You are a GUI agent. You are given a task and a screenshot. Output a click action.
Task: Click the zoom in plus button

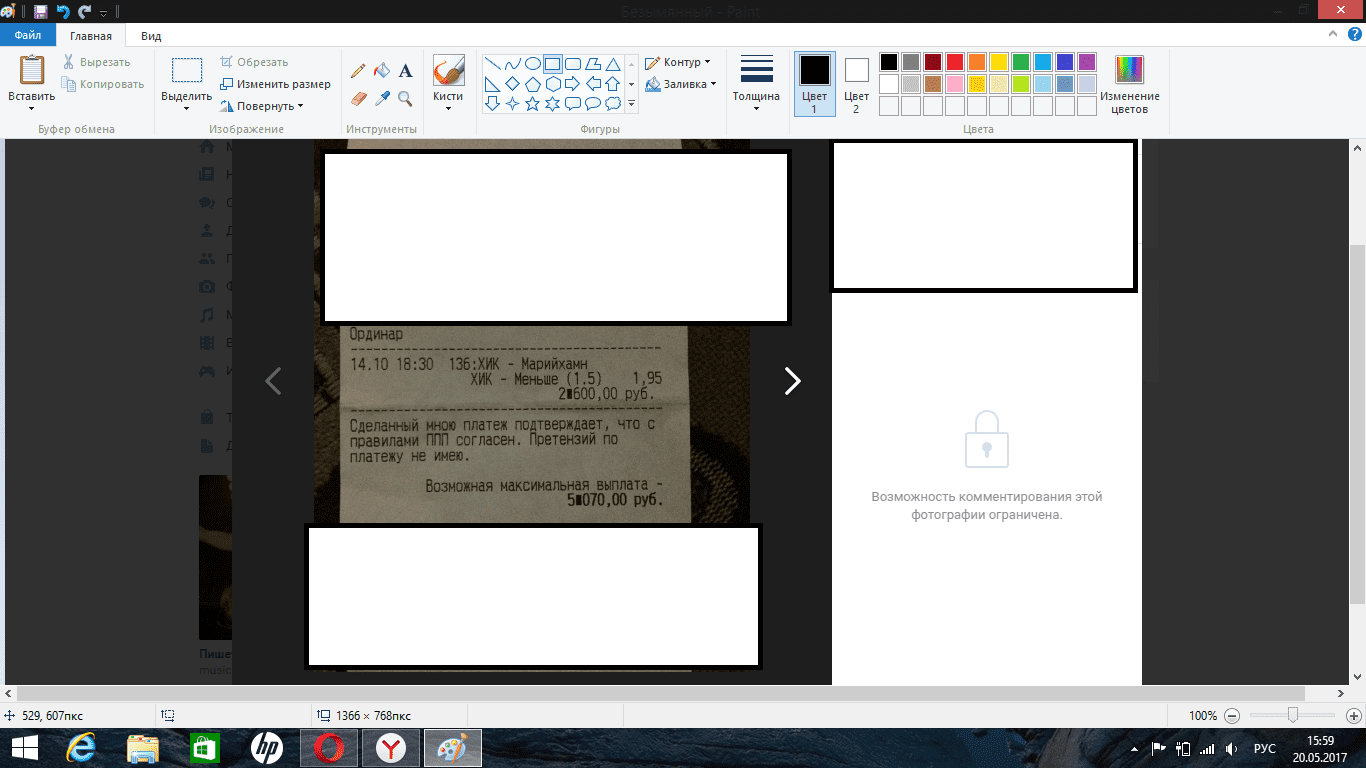pos(1353,716)
